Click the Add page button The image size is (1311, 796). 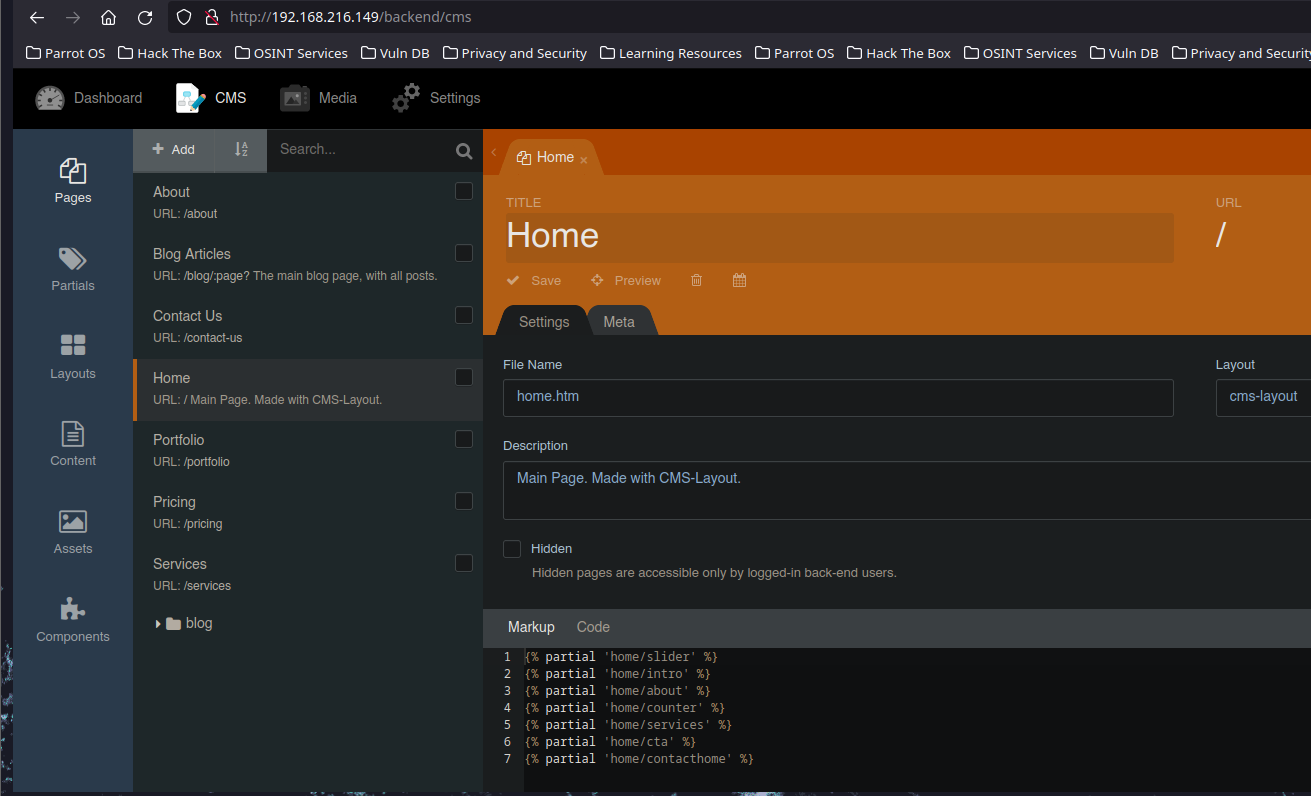[x=174, y=149]
